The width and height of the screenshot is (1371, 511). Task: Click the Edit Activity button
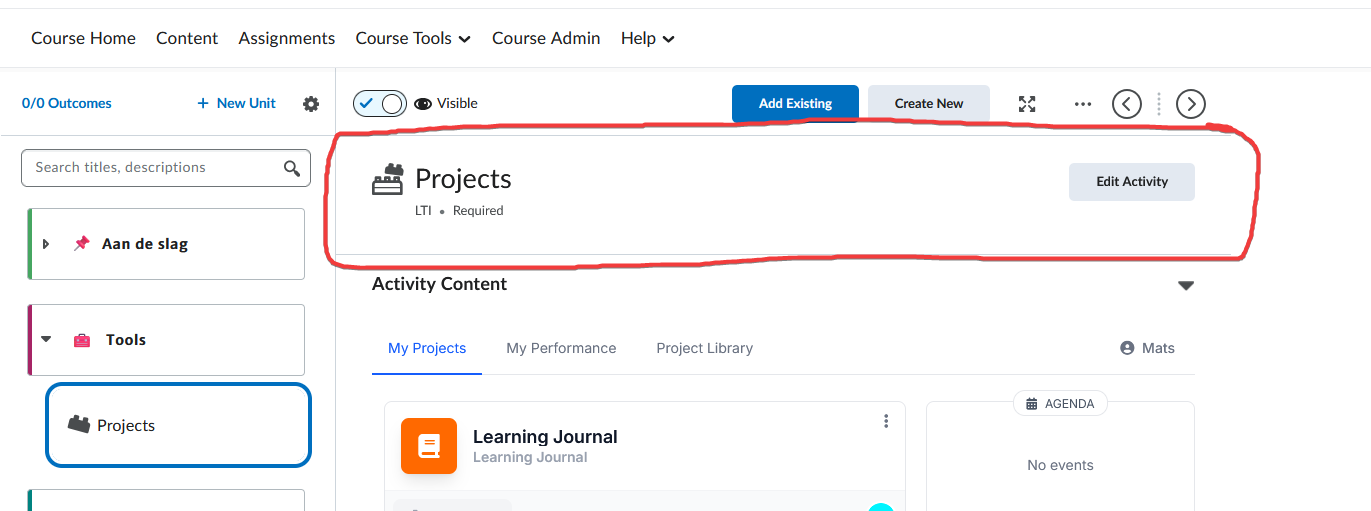coord(1131,182)
